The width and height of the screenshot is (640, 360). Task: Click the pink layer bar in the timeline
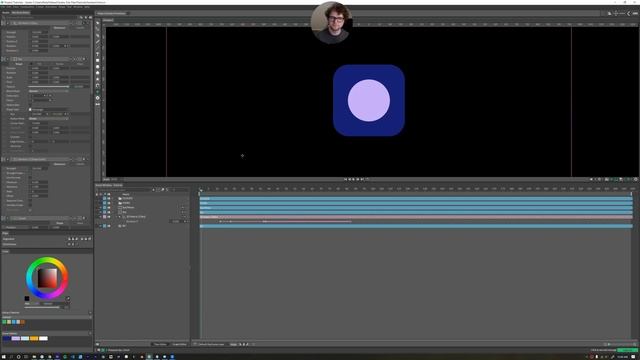click(x=416, y=217)
